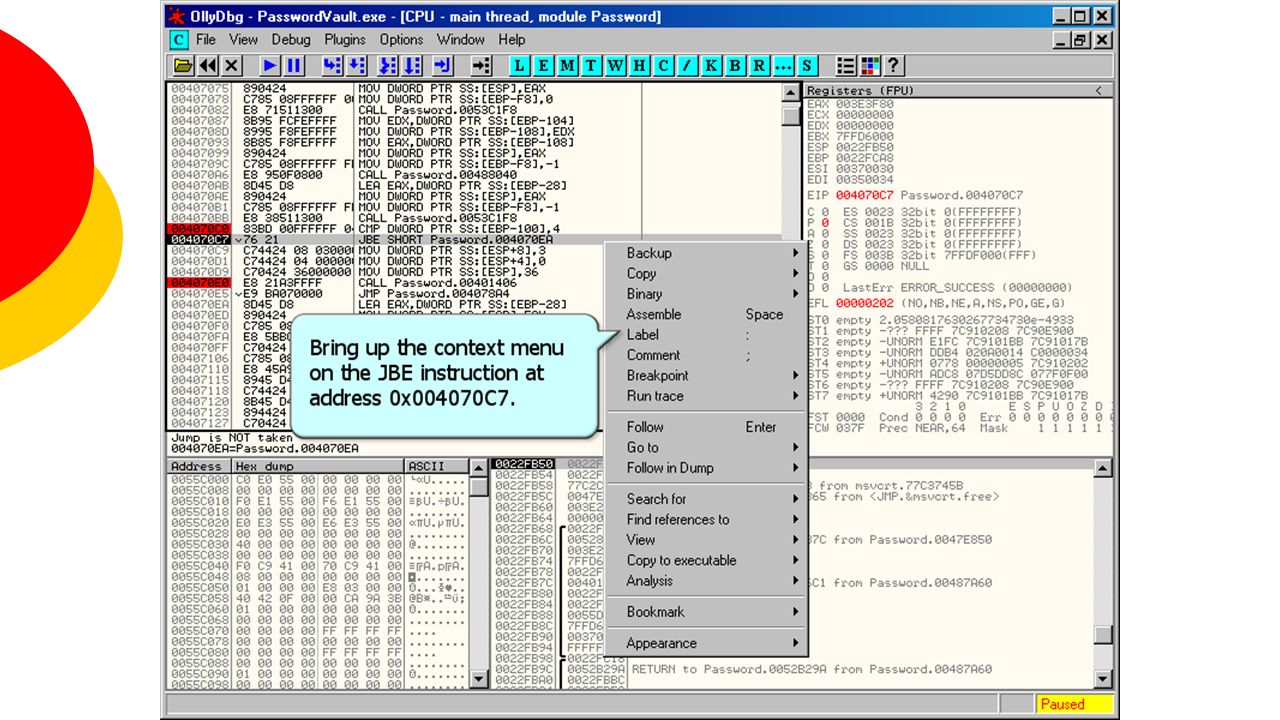This screenshot has width=1280, height=720.
Task: Click the dump pane scroll-down arrow
Action: click(480, 679)
